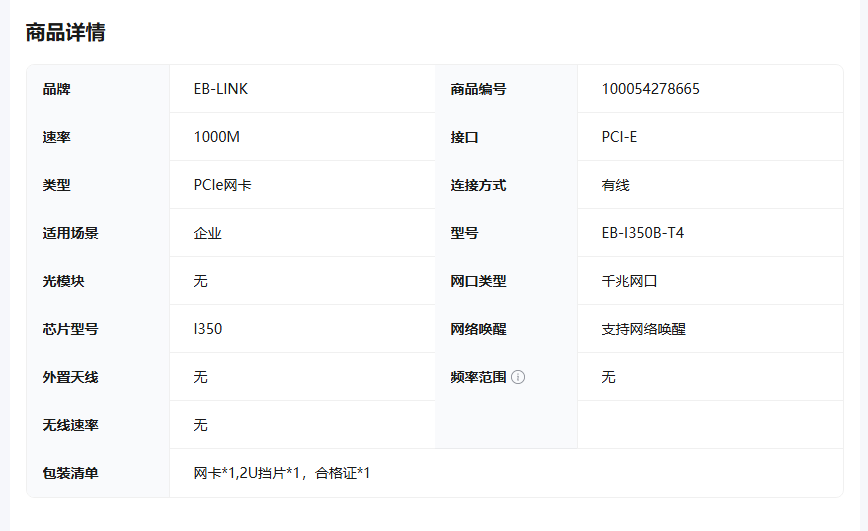Select the 商品详情 heading text
Viewport: 868px width, 531px height.
click(x=65, y=32)
